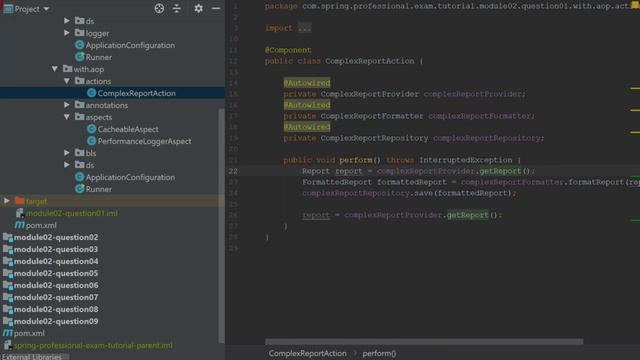Click the actions folder icon
This screenshot has height=360, width=640.
pos(80,81)
